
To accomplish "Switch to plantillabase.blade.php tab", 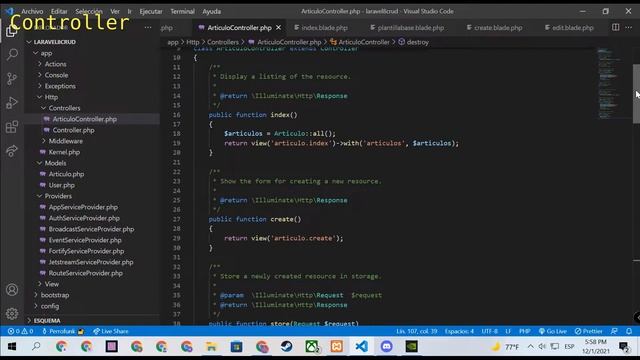I will pos(407,27).
